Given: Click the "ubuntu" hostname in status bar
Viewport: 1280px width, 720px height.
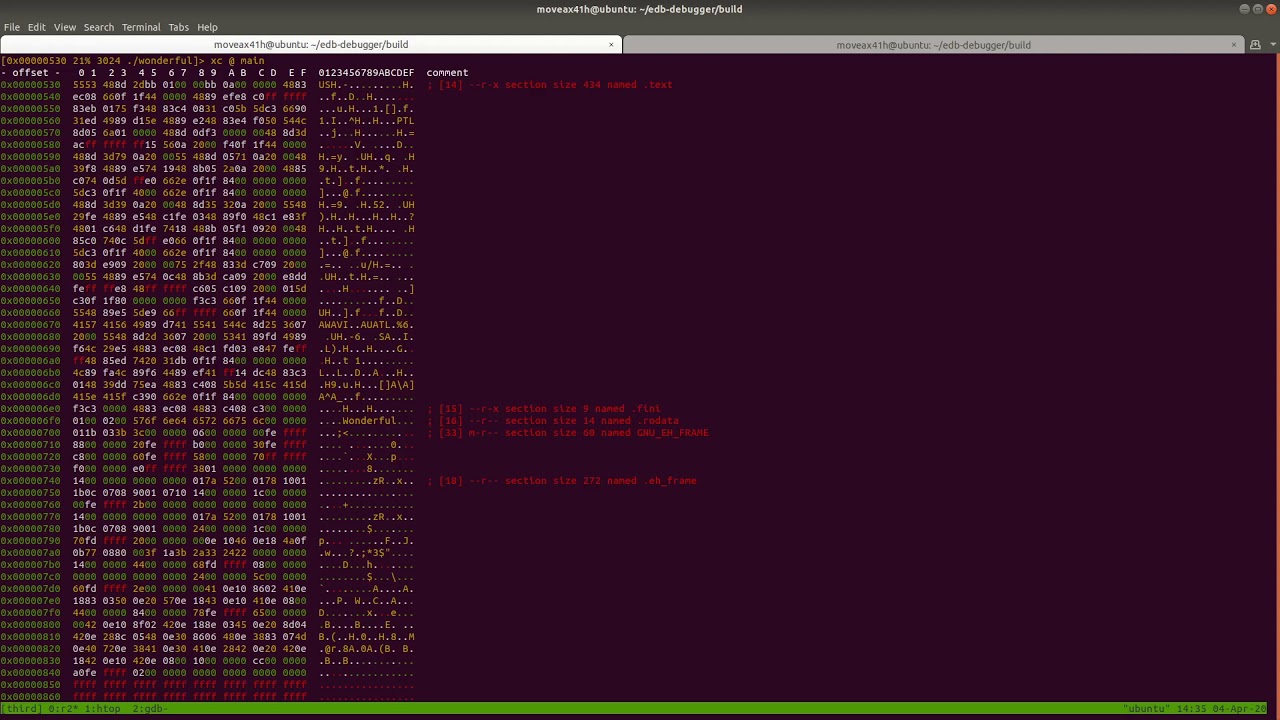Looking at the screenshot, I should tap(1146, 709).
